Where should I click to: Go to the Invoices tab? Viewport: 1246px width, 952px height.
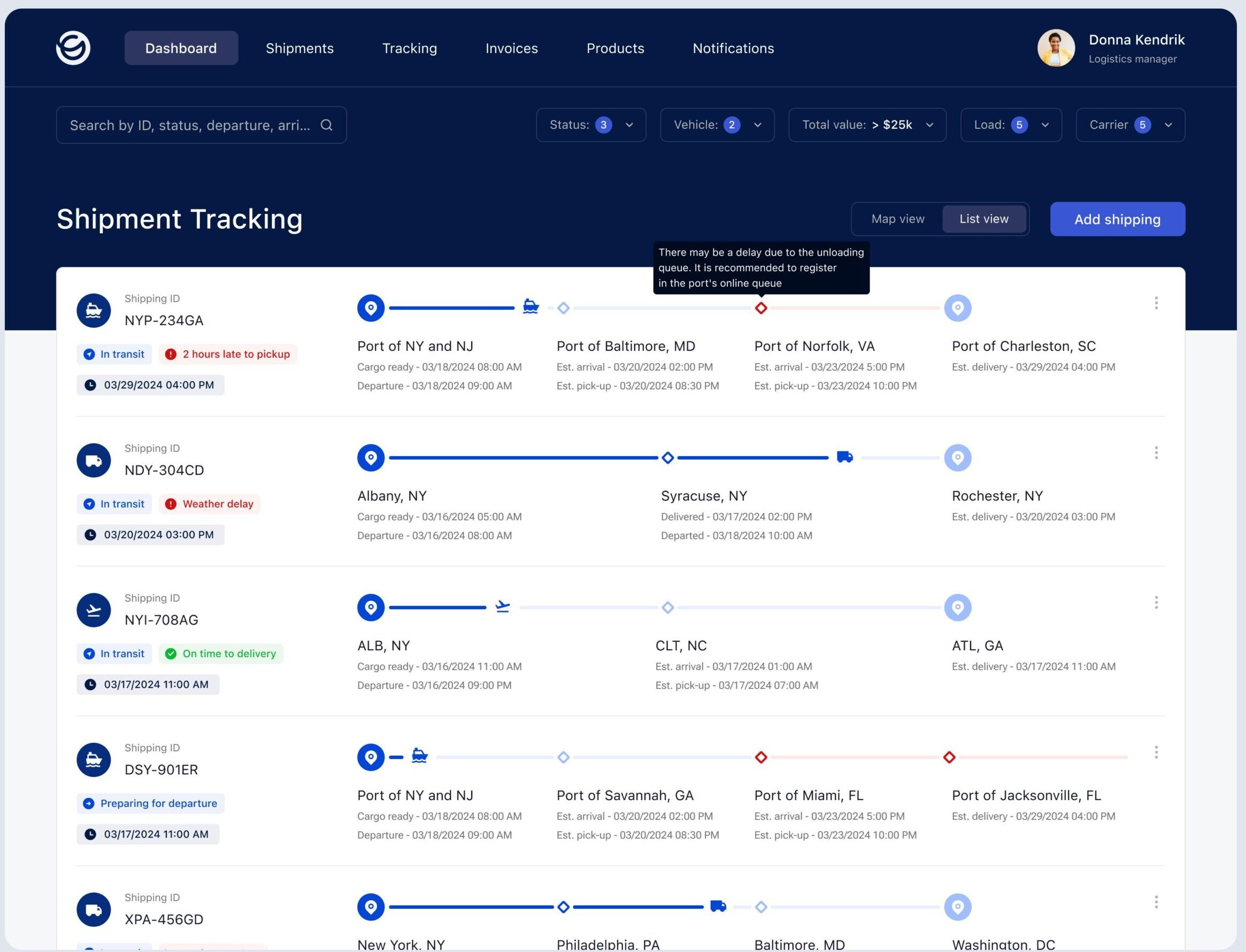click(x=511, y=48)
